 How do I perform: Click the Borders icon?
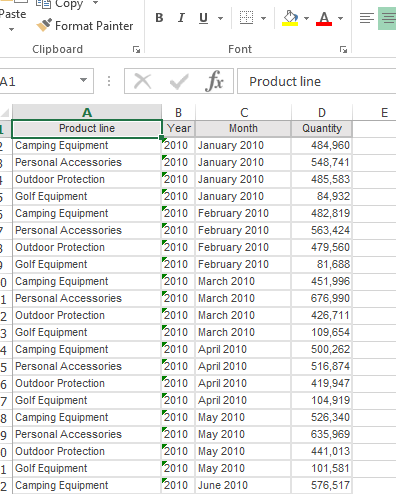click(x=246, y=18)
